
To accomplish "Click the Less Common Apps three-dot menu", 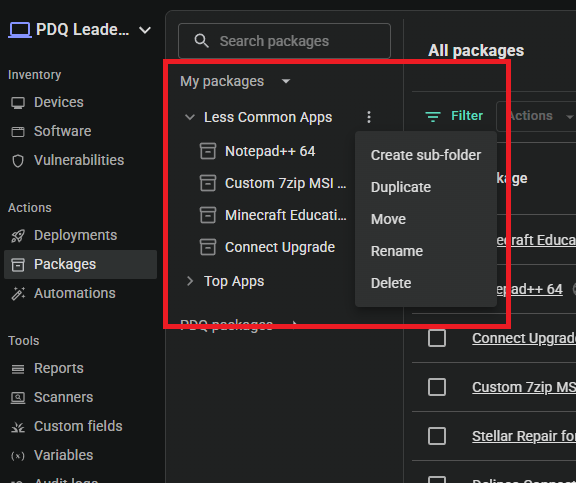I will 369,117.
